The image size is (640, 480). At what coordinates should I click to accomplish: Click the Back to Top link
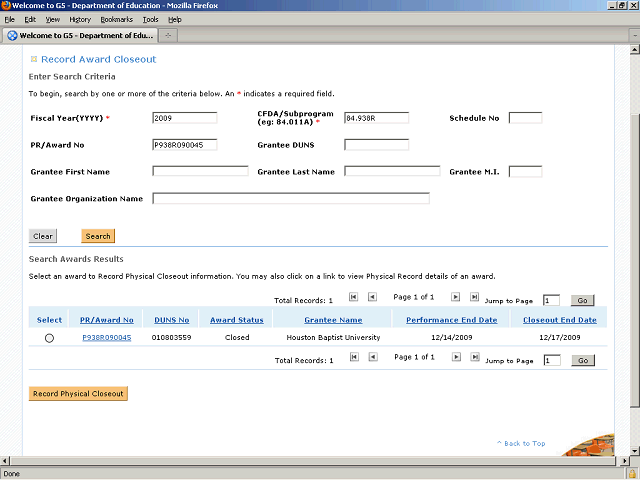click(x=521, y=443)
